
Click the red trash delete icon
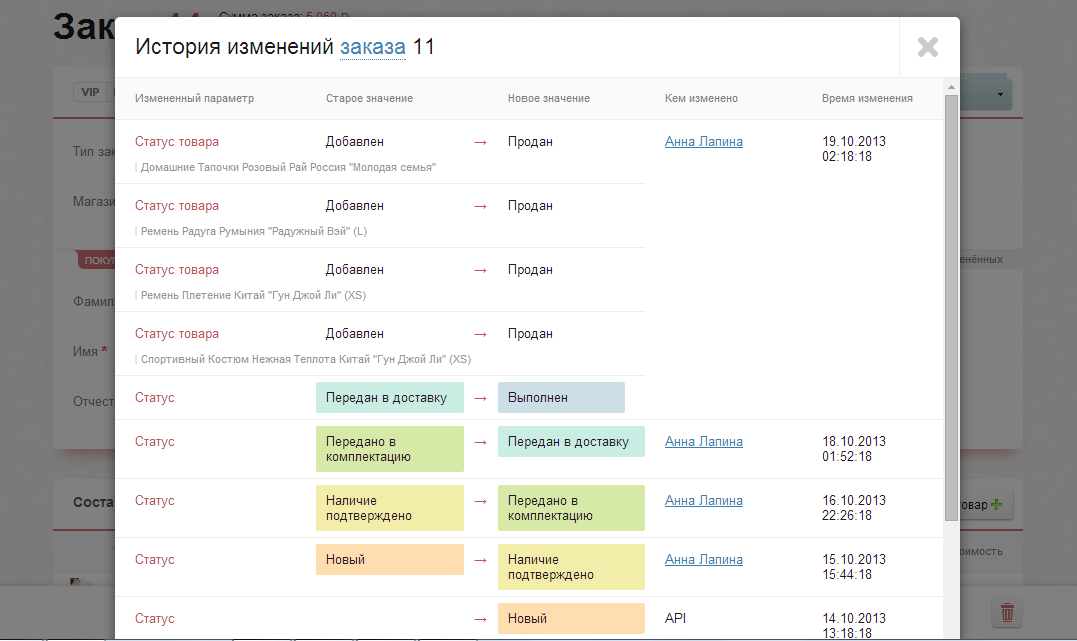click(x=1007, y=612)
